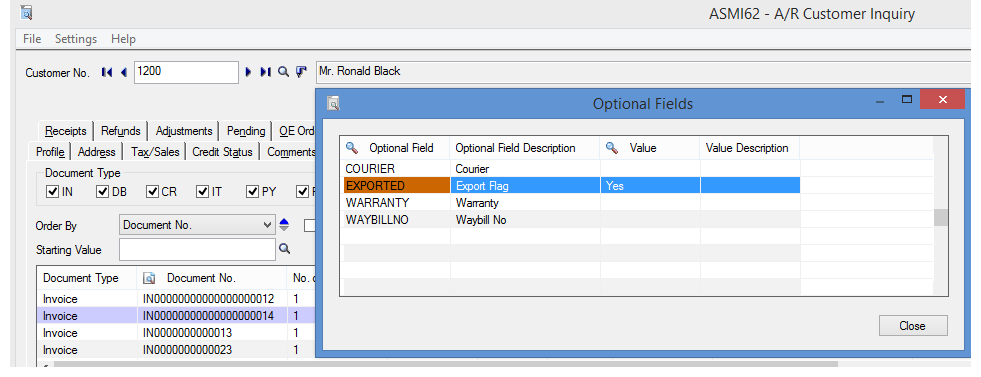The height and width of the screenshot is (377, 981).
Task: Disable the CR document type checkbox
Action: [152, 191]
